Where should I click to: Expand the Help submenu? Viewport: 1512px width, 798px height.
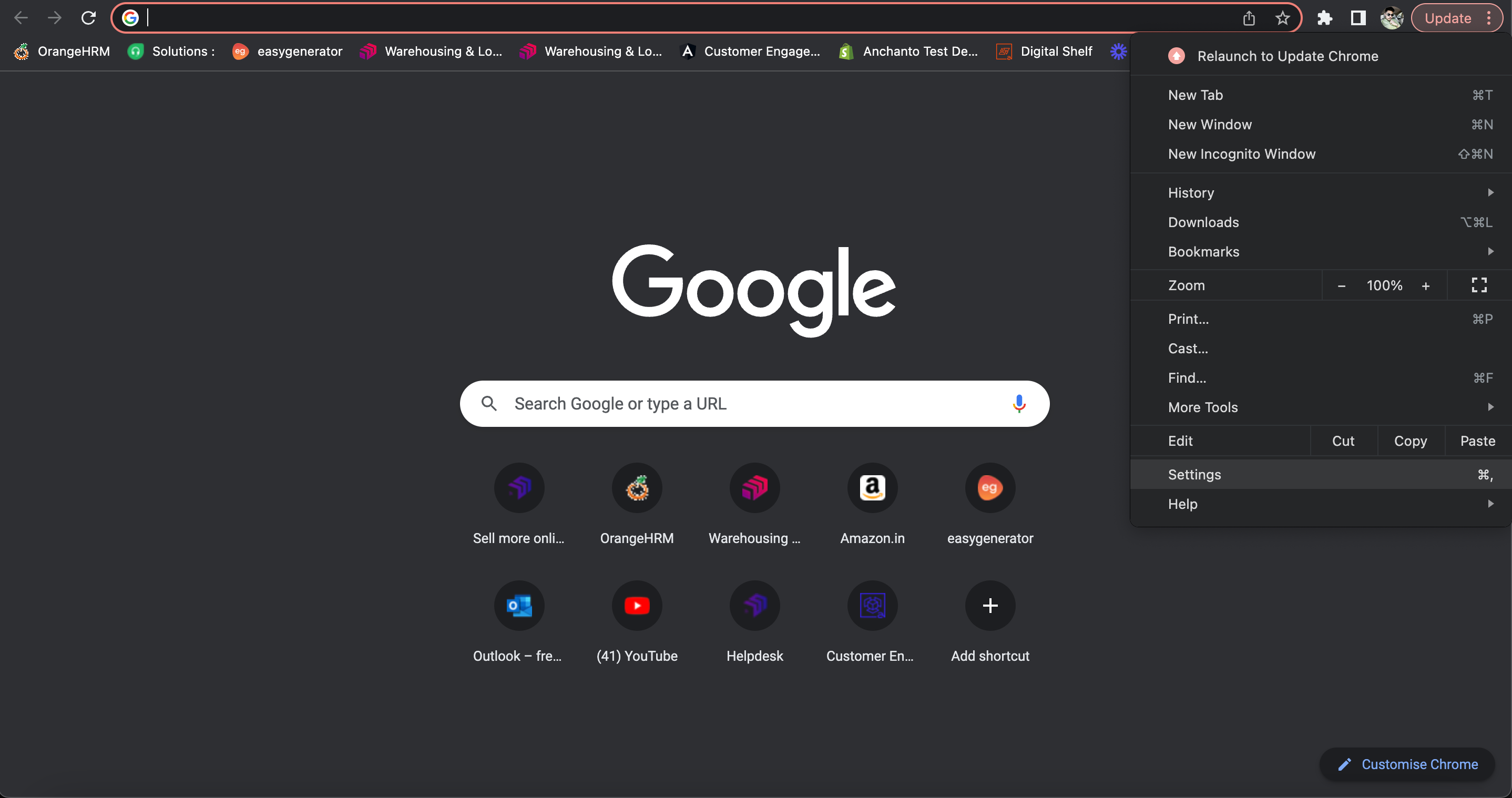point(1321,504)
